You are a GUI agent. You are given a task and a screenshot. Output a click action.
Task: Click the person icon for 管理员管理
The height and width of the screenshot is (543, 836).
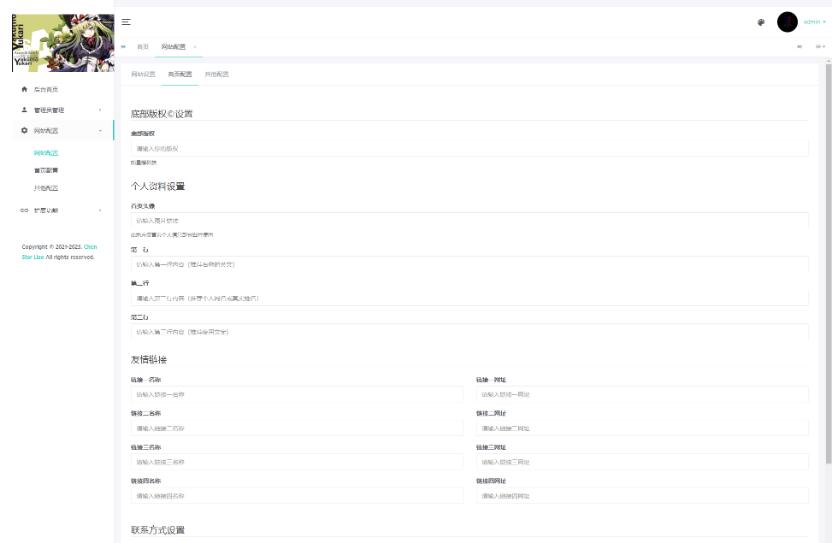25,110
